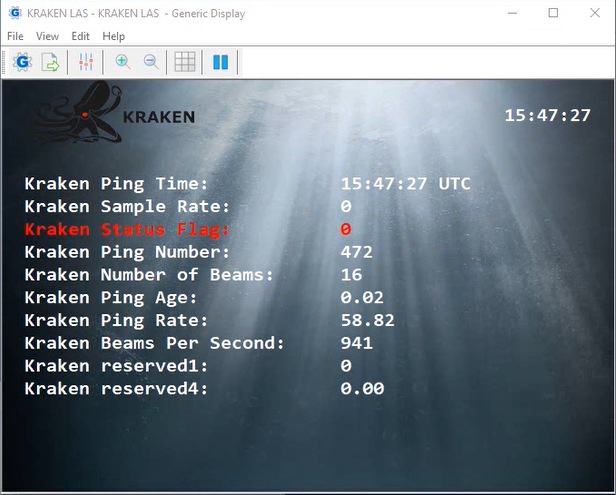Open the Help menu
616x495 pixels.
click(114, 36)
